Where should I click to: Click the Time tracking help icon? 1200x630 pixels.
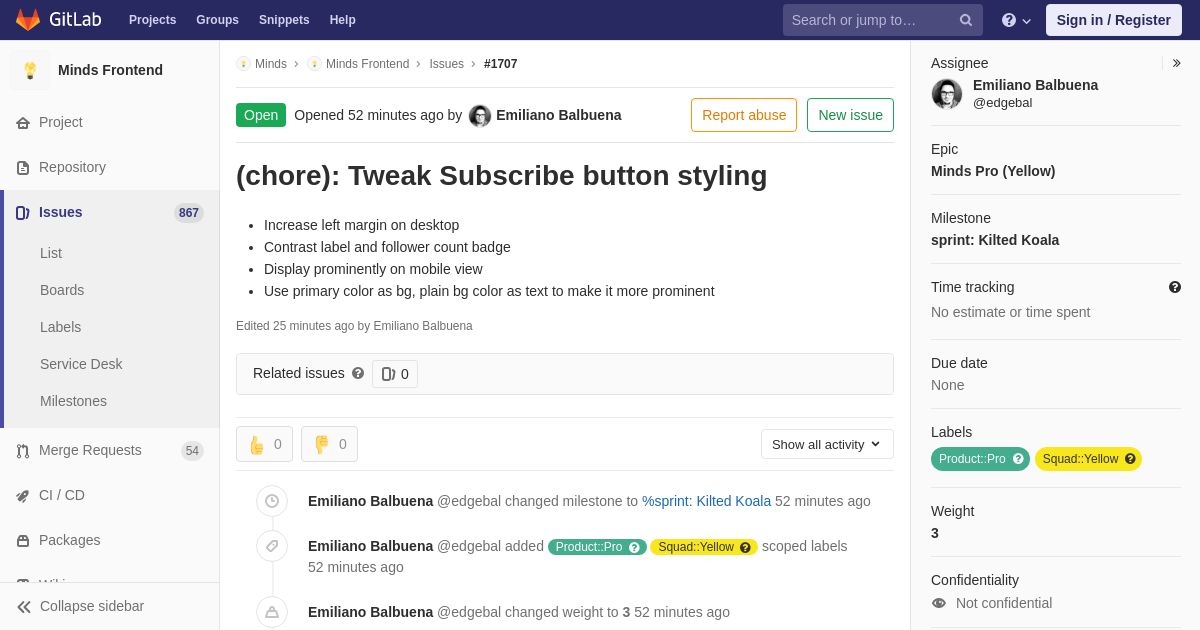1175,287
